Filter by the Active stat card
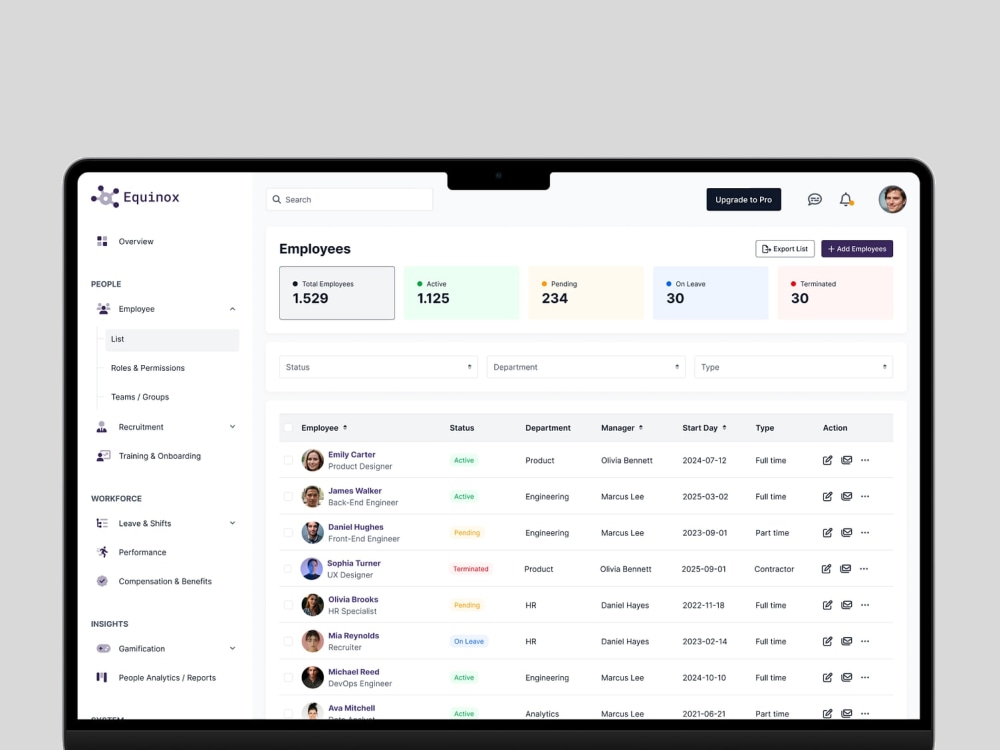 click(462, 293)
